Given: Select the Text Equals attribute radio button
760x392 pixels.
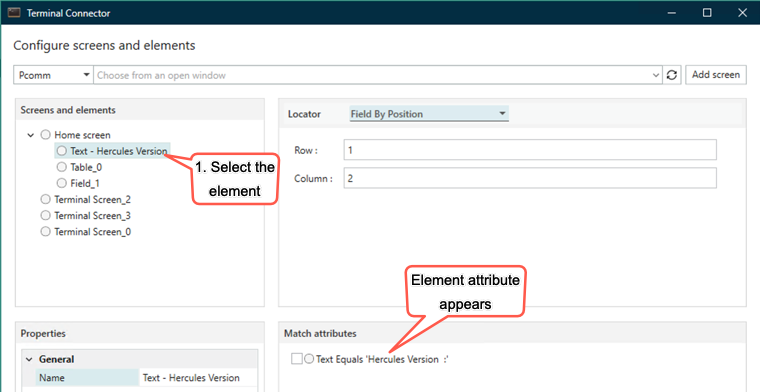Looking at the screenshot, I should coord(309,359).
